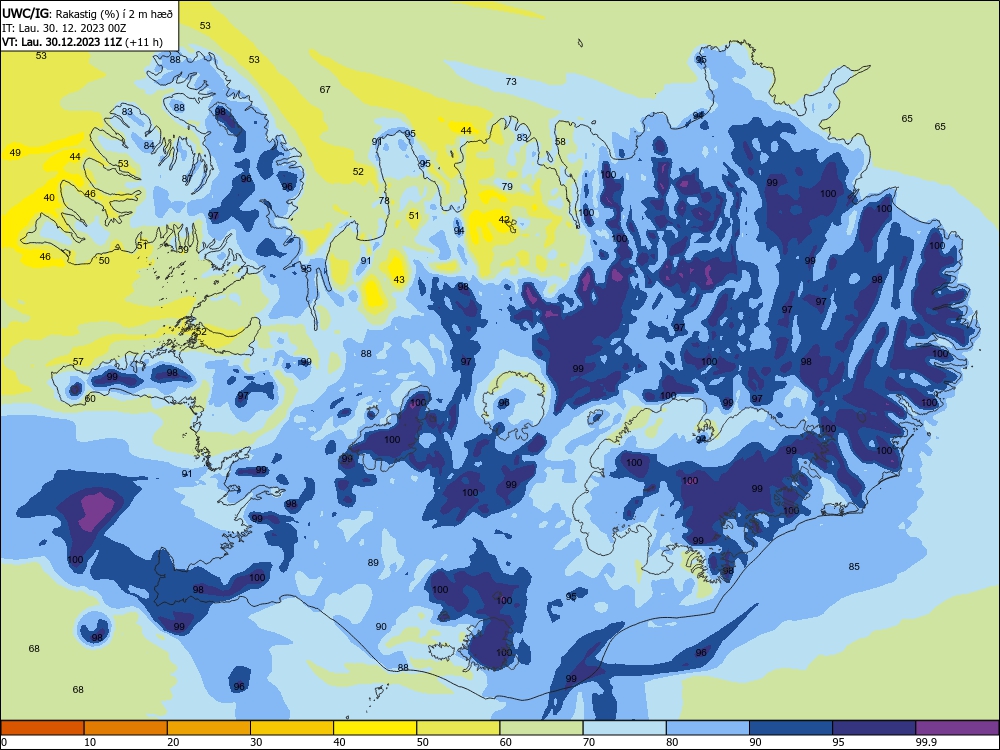Click the map value '60' on the western peninsula

click(90, 399)
